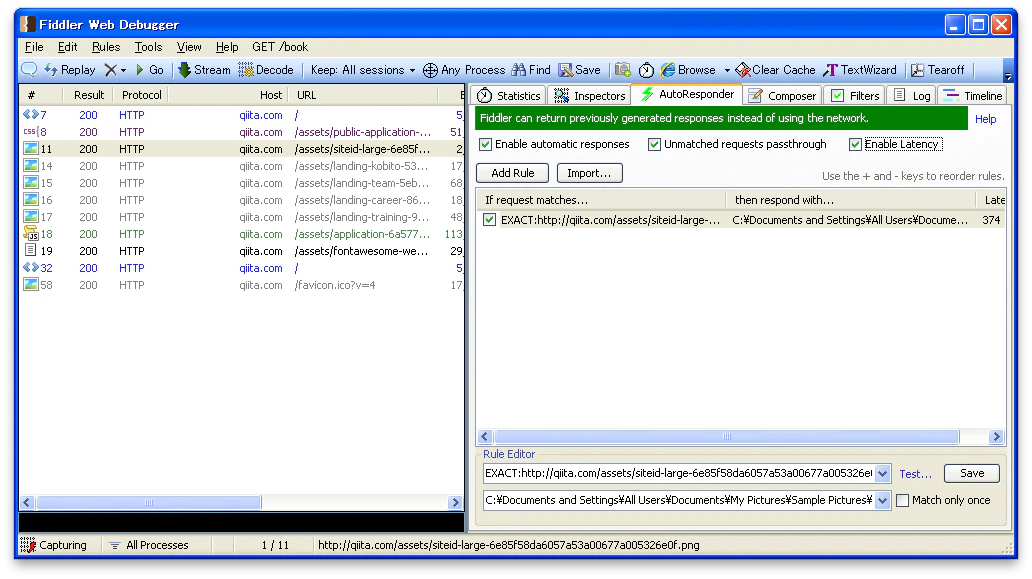Click Clear Cache in toolbar
1032x579 pixels.
click(775, 70)
